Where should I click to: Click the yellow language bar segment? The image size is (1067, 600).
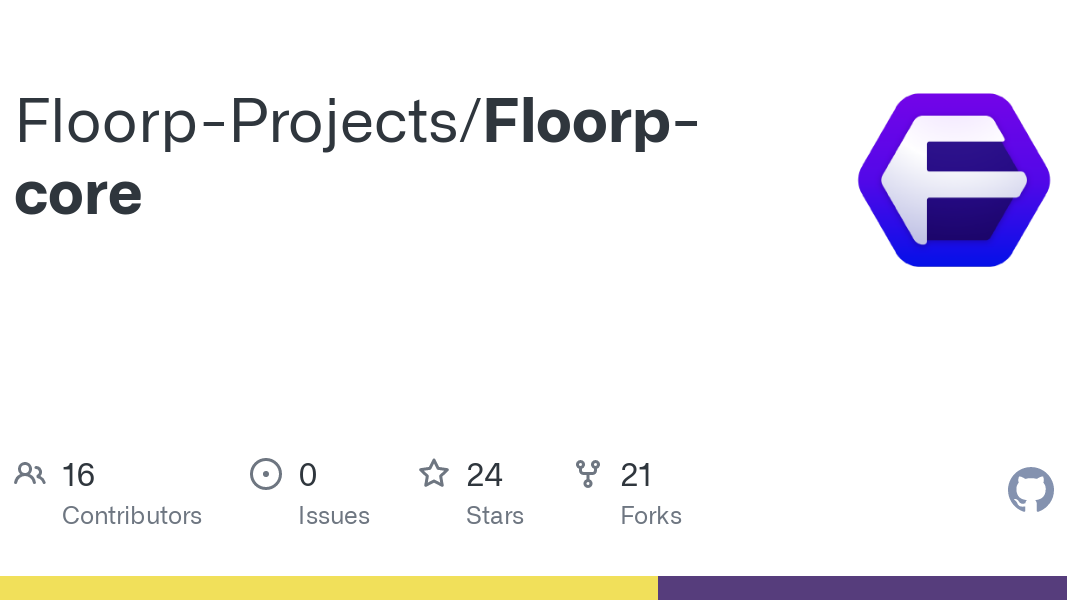(x=329, y=588)
